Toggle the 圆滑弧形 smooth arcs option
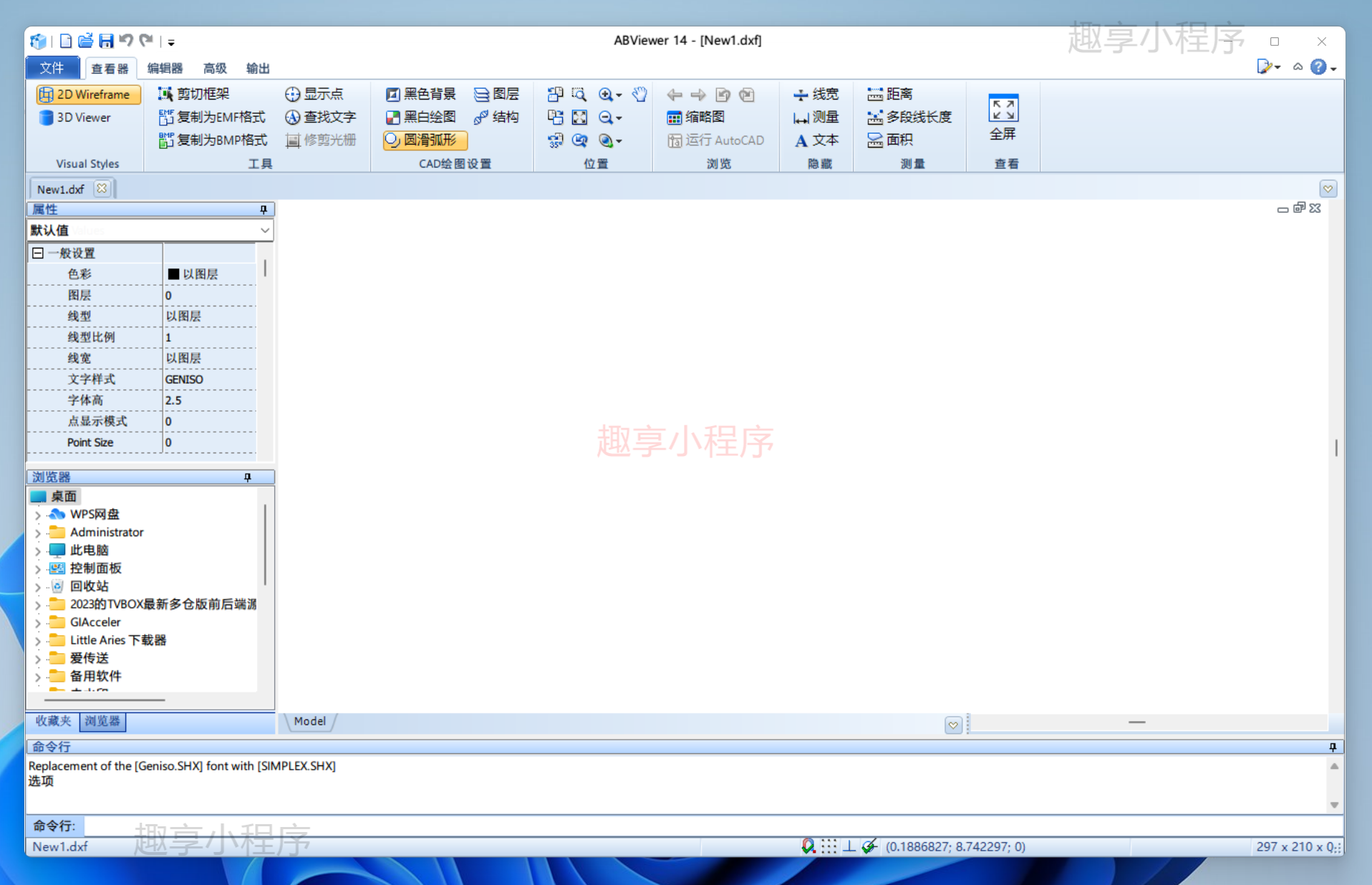The height and width of the screenshot is (885, 1372). click(x=425, y=140)
